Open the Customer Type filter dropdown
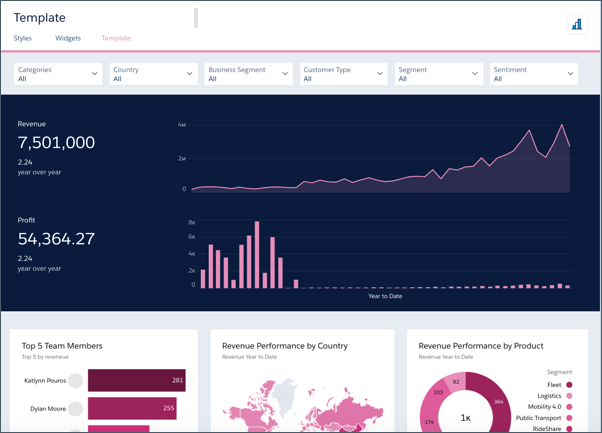The height and width of the screenshot is (433, 602). pyautogui.click(x=344, y=74)
